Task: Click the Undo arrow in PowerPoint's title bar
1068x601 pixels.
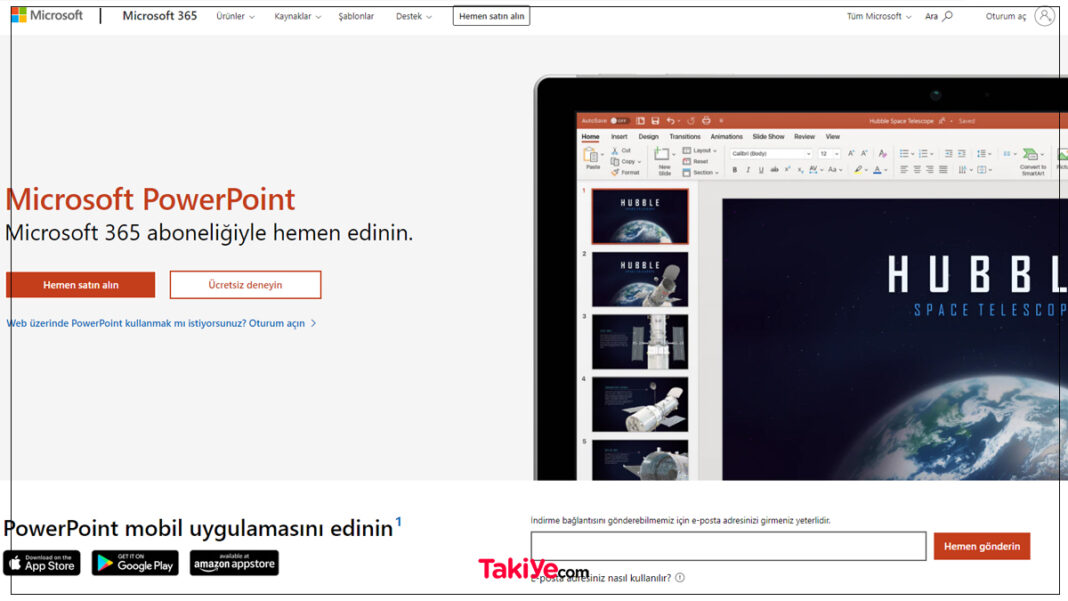Action: [671, 121]
